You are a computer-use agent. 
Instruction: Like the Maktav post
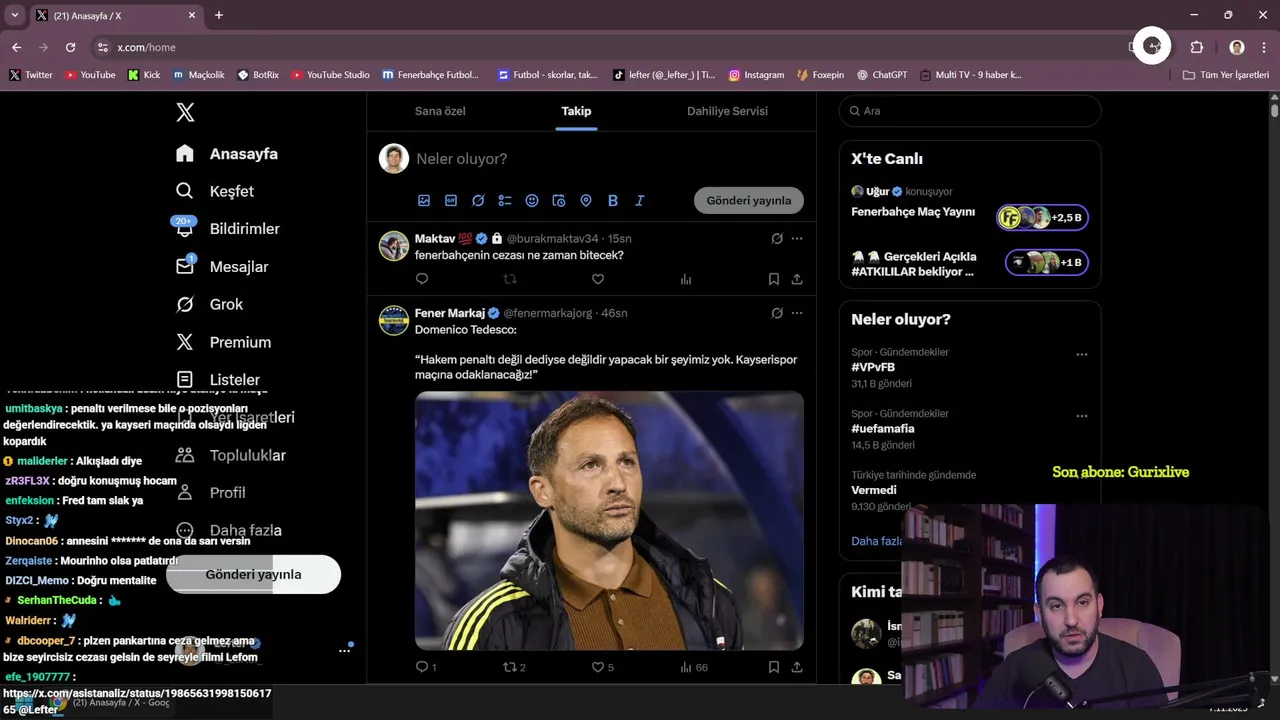598,279
